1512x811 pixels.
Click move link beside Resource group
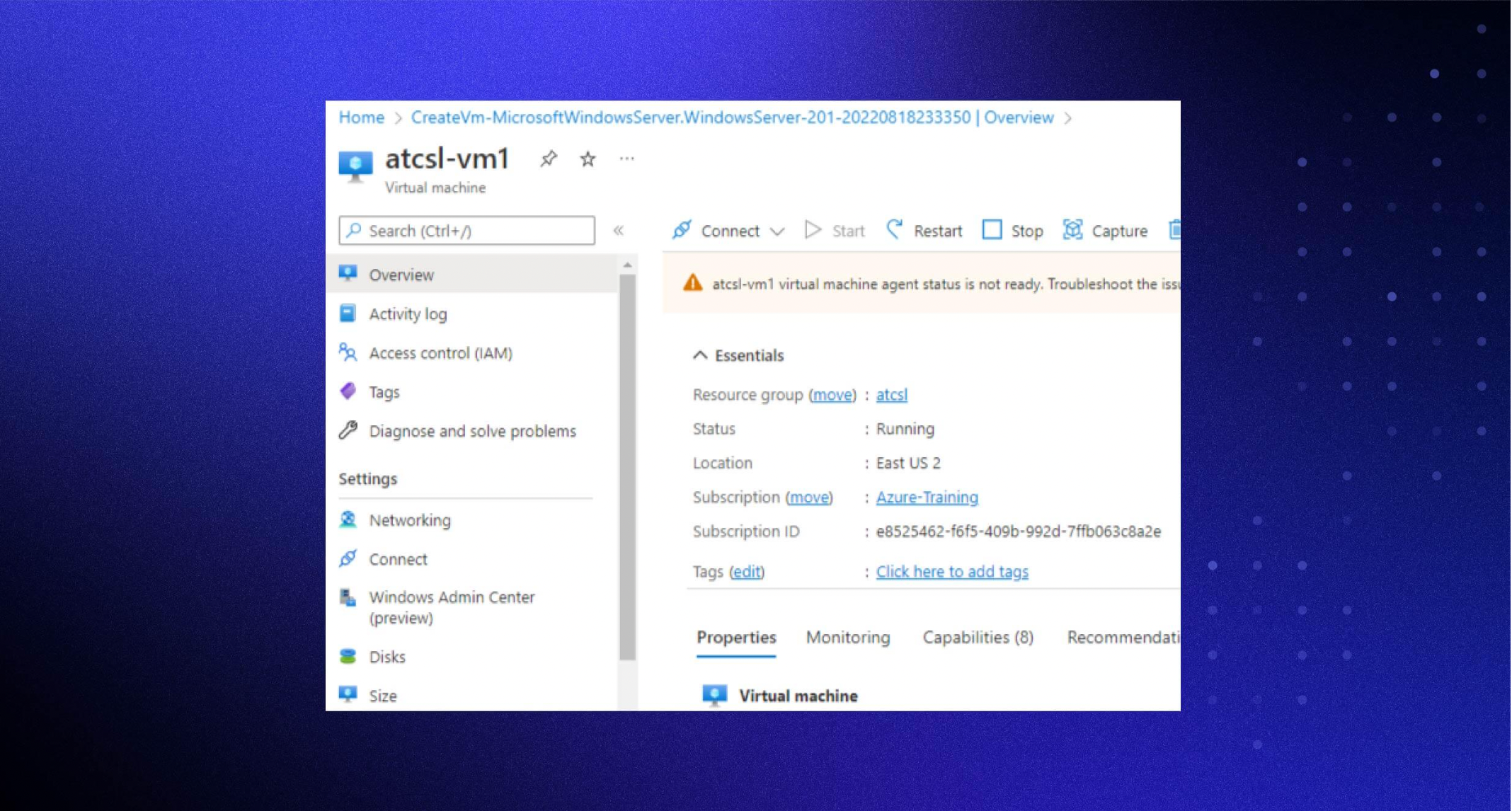(x=832, y=395)
